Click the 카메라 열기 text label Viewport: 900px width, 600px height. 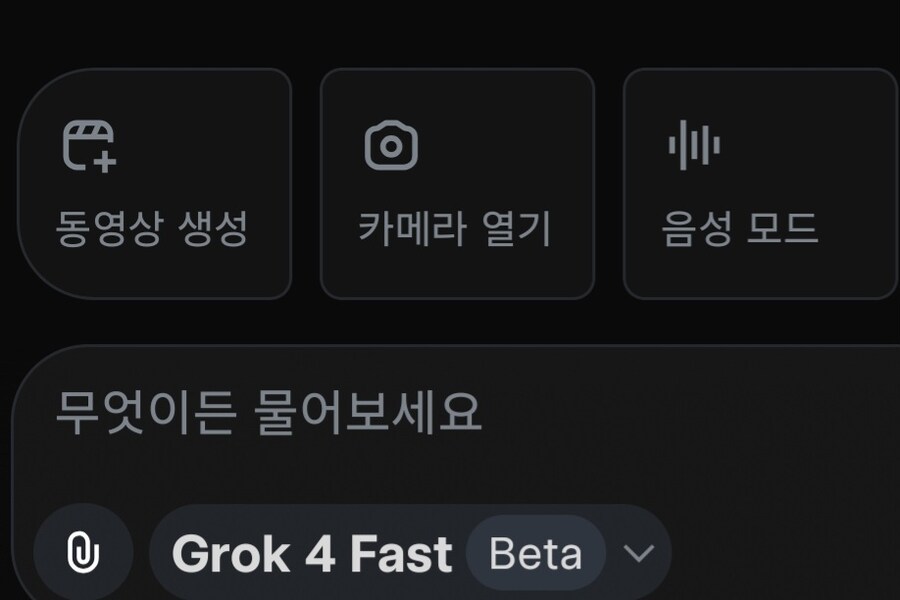pos(455,229)
